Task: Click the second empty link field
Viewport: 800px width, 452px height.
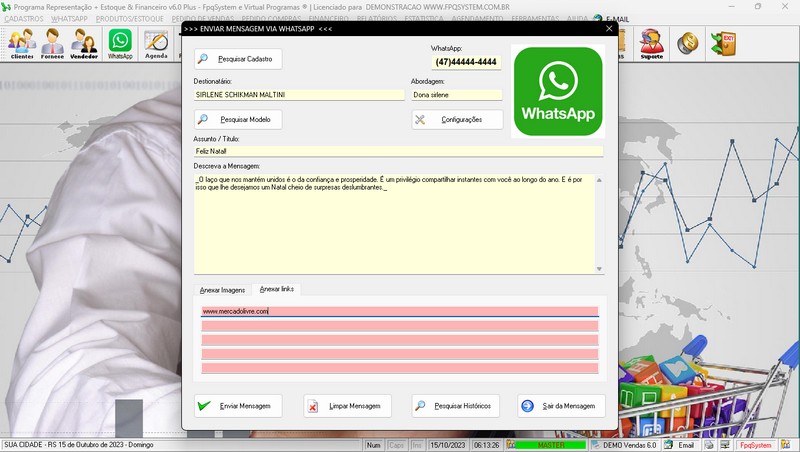Action: [x=399, y=325]
